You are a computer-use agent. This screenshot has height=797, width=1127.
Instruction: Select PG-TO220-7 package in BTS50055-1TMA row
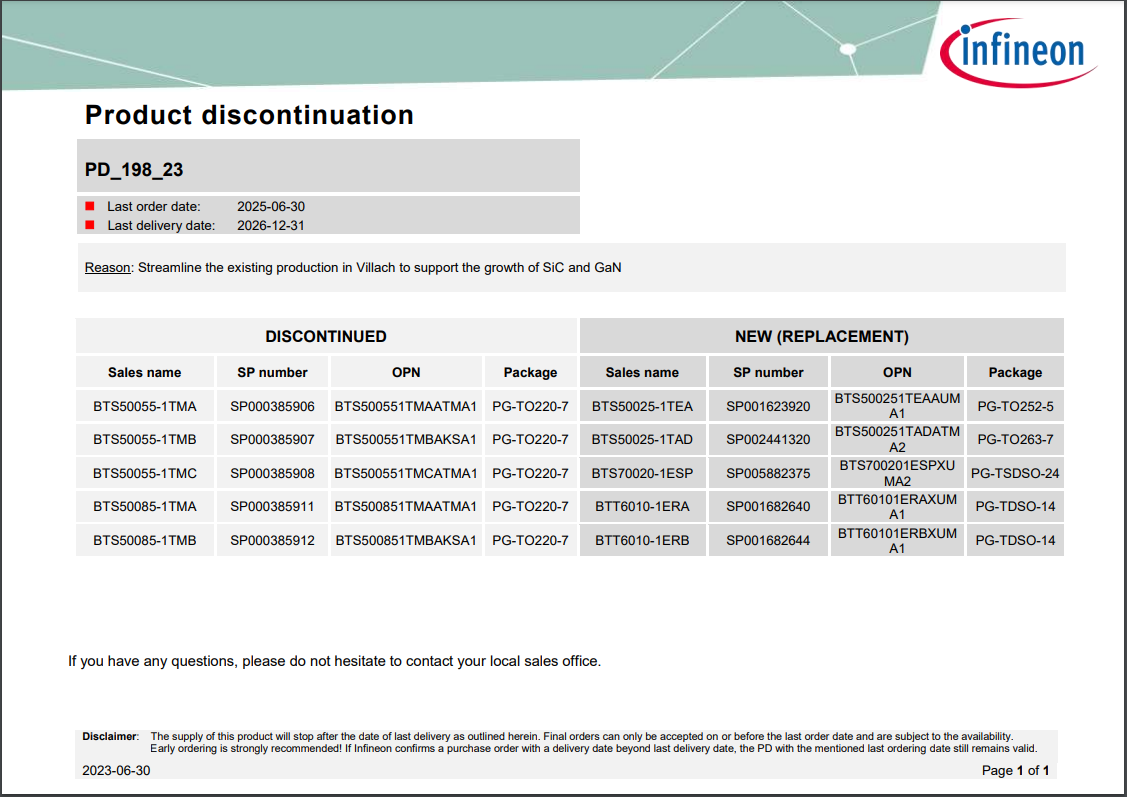530,406
